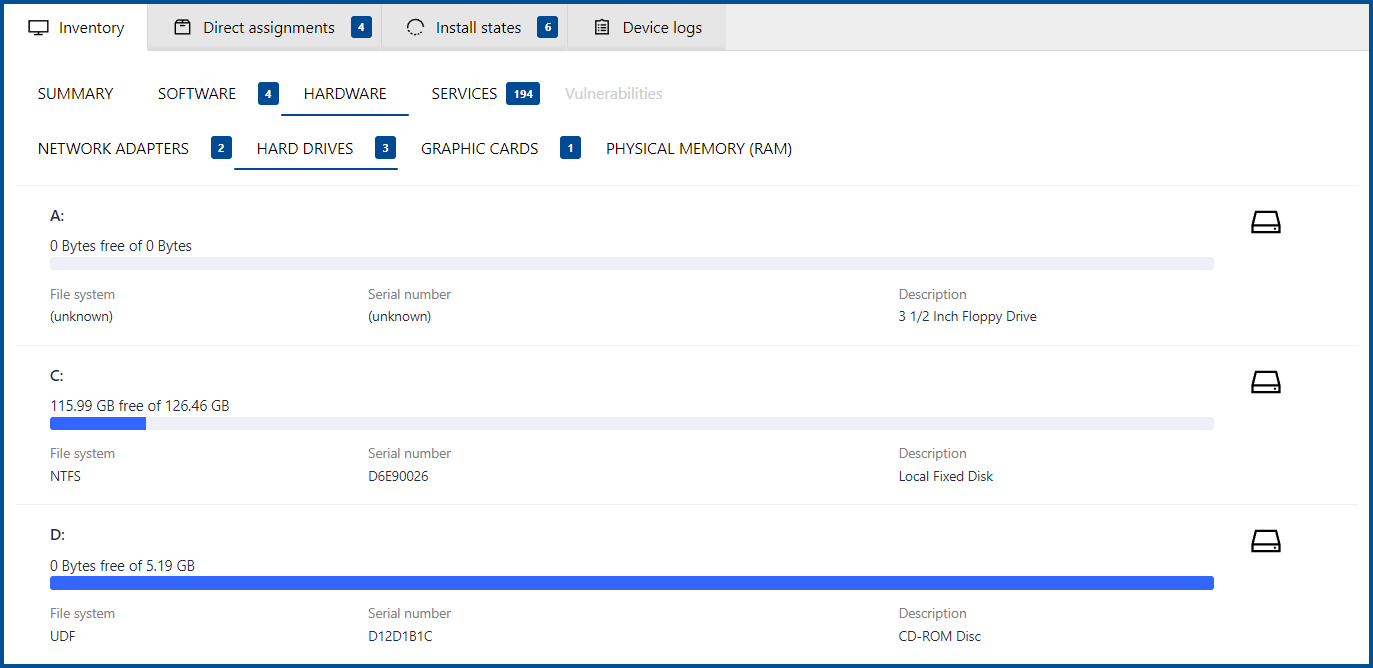Click serial number D6E90026
The image size is (1373, 668).
click(398, 476)
